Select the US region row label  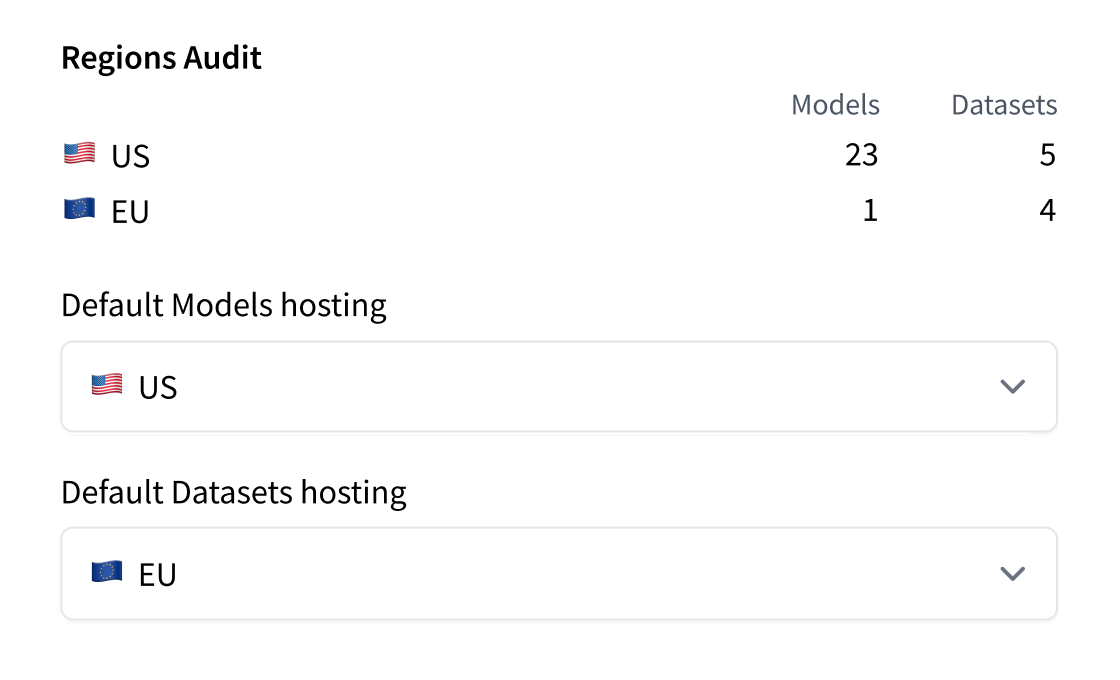131,156
